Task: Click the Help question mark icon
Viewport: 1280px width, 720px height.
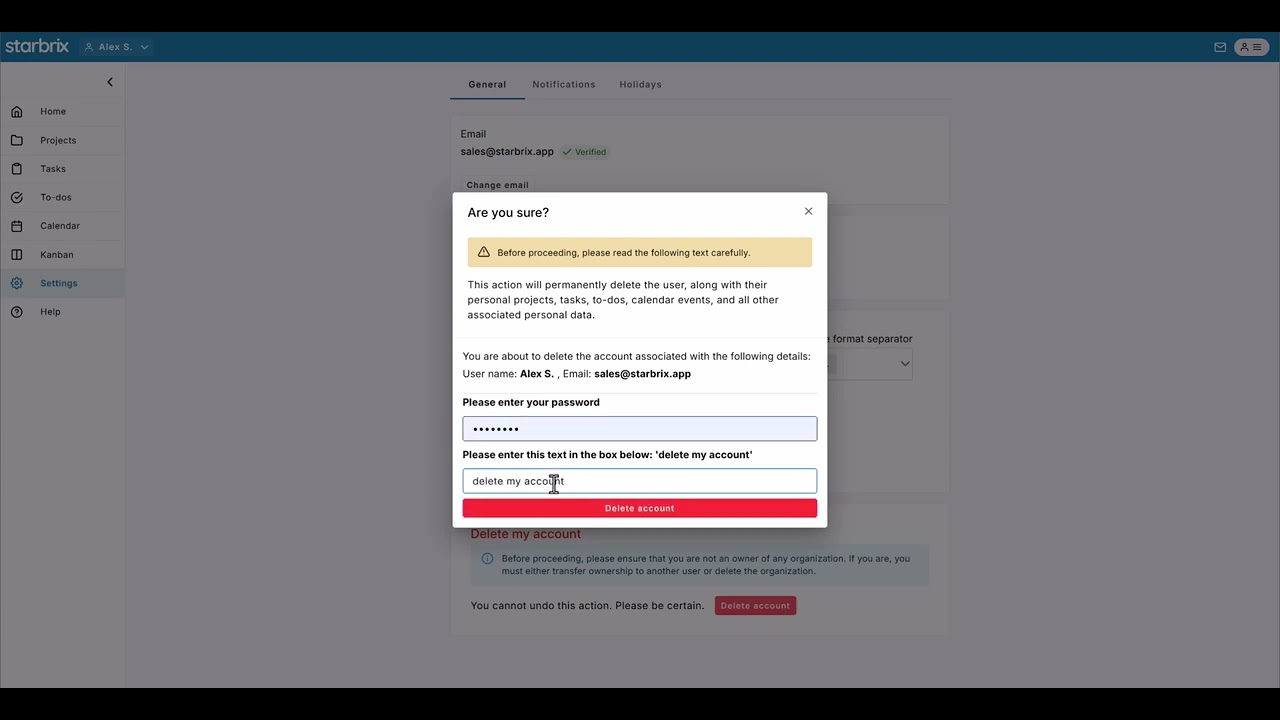Action: (x=17, y=312)
